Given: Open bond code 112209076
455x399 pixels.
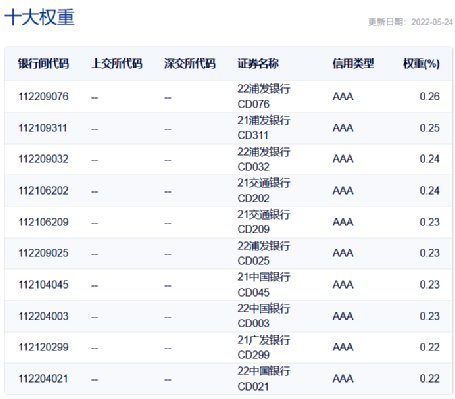Looking at the screenshot, I should (43, 97).
